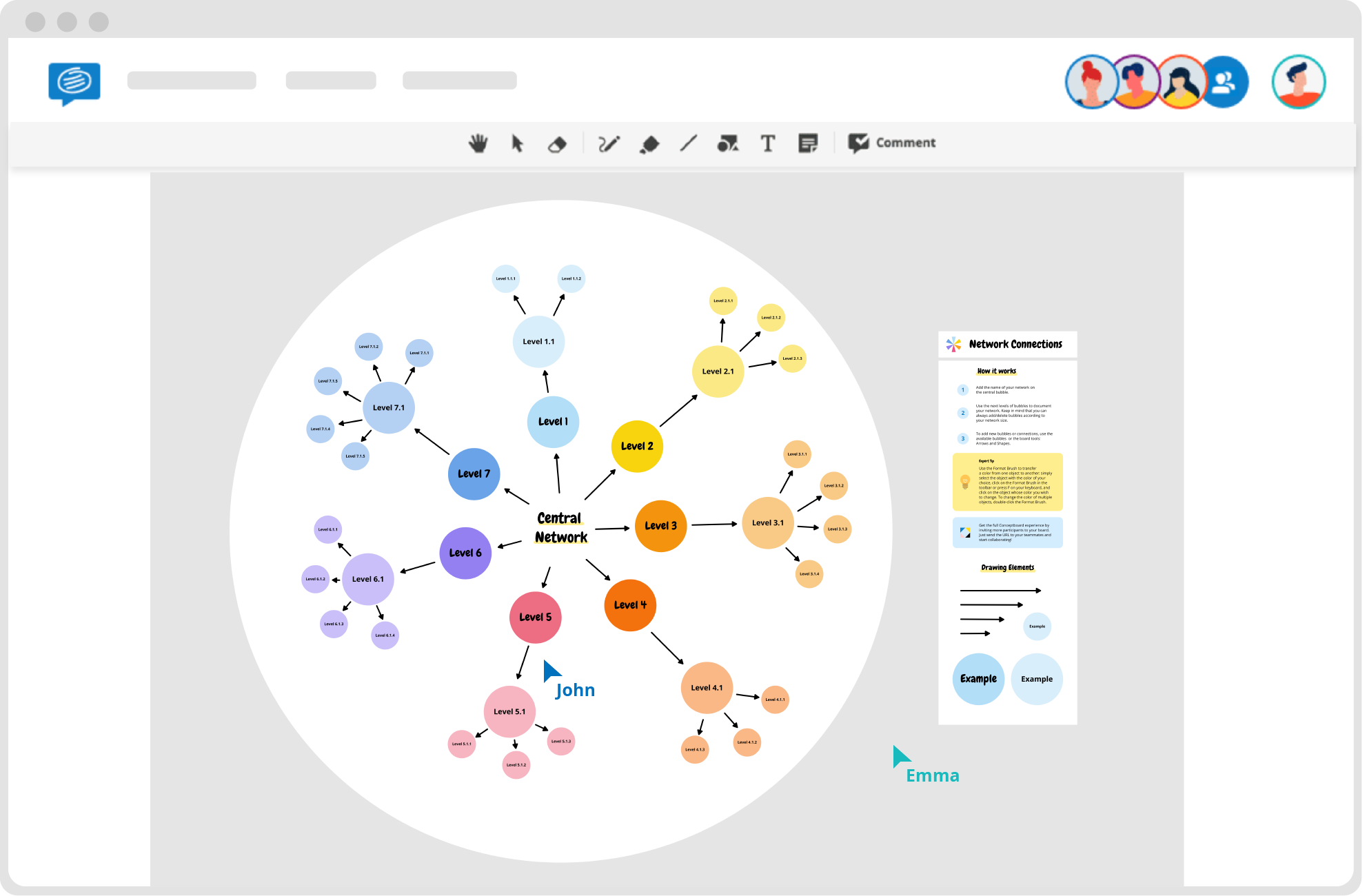Select the Line drawing tool
The width and height of the screenshot is (1367, 896).
687,142
